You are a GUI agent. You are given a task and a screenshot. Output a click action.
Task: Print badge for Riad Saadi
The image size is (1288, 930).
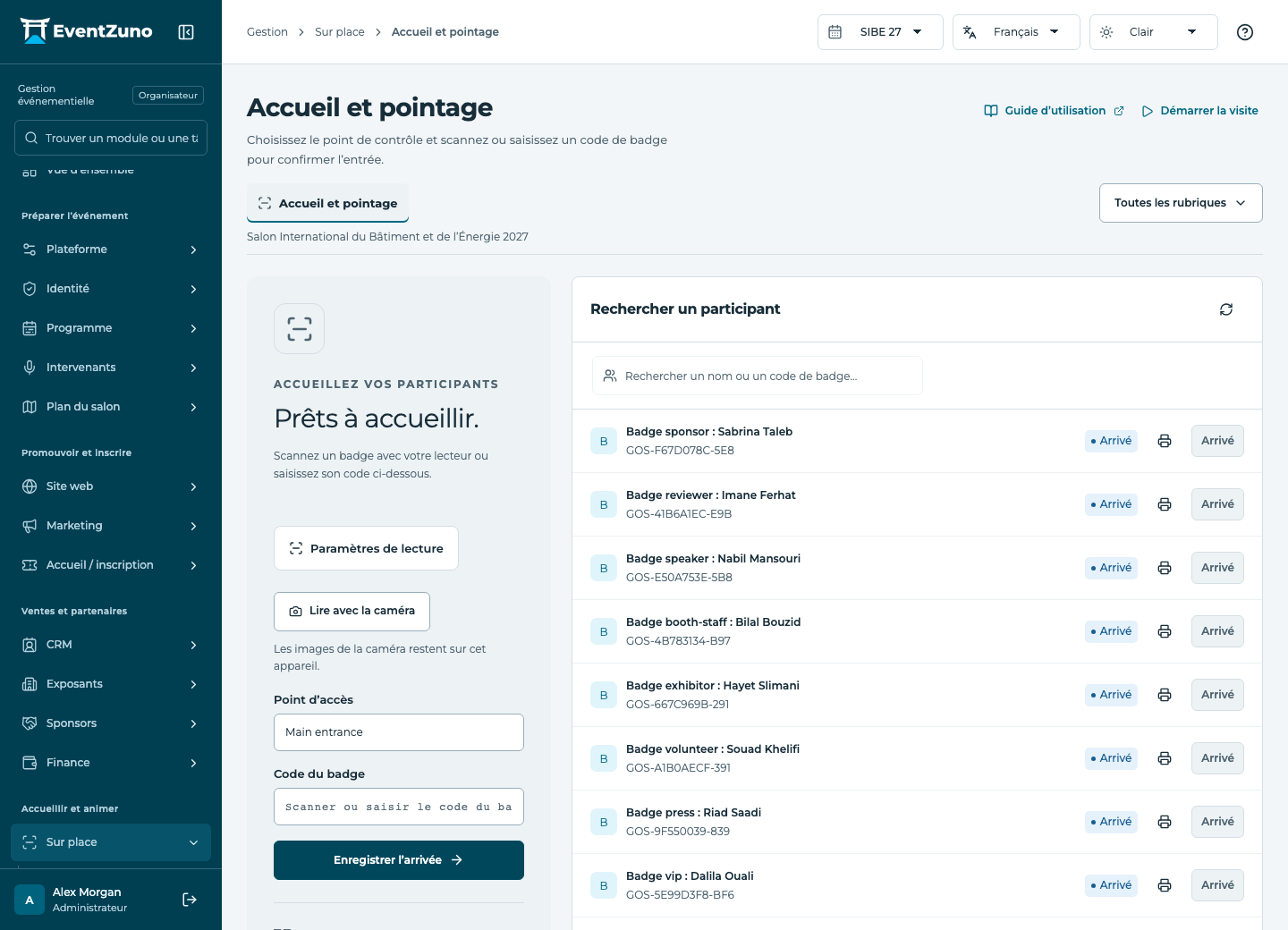[1165, 822]
